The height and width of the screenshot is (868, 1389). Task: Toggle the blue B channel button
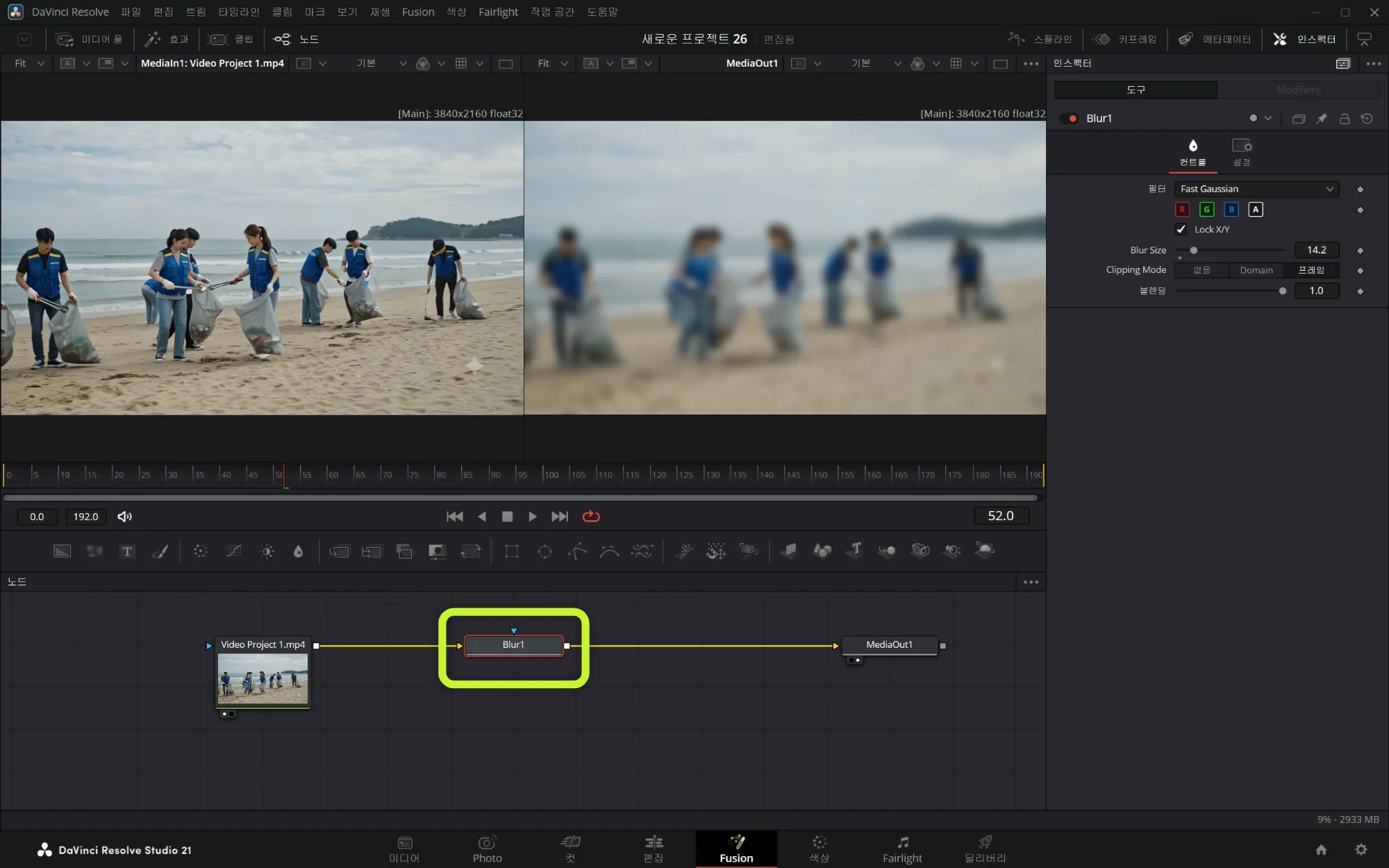click(1231, 209)
